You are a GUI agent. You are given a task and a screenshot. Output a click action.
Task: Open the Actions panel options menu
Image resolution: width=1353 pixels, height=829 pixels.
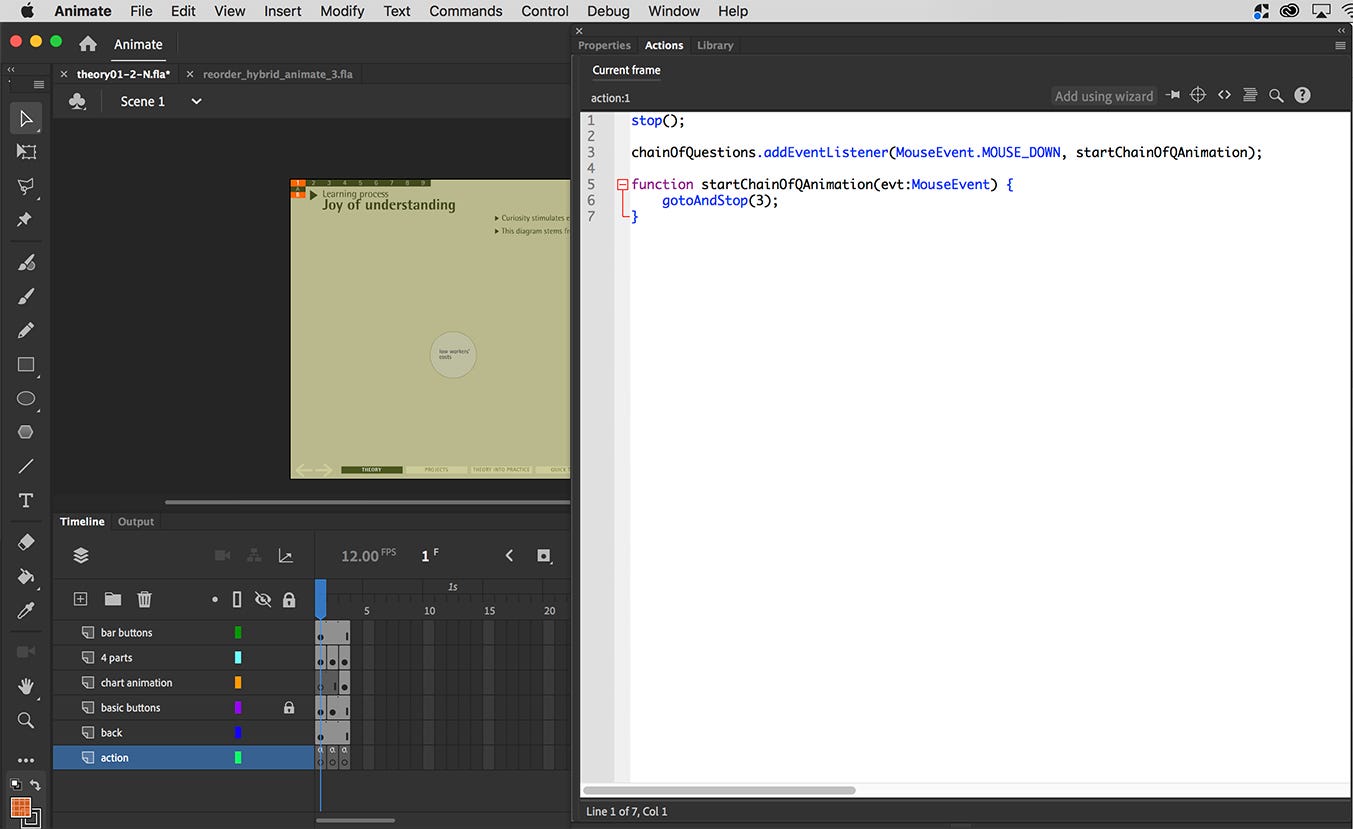point(1340,45)
